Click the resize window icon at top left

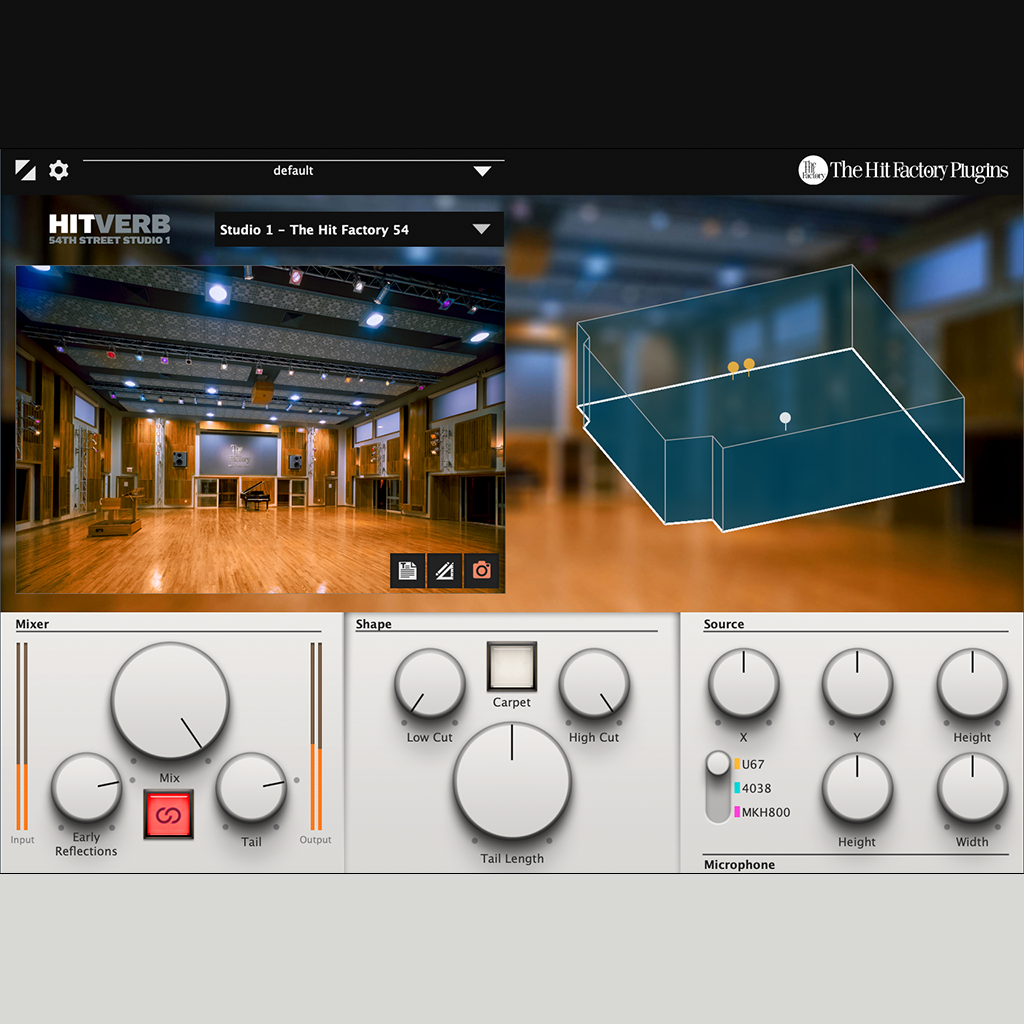click(25, 170)
